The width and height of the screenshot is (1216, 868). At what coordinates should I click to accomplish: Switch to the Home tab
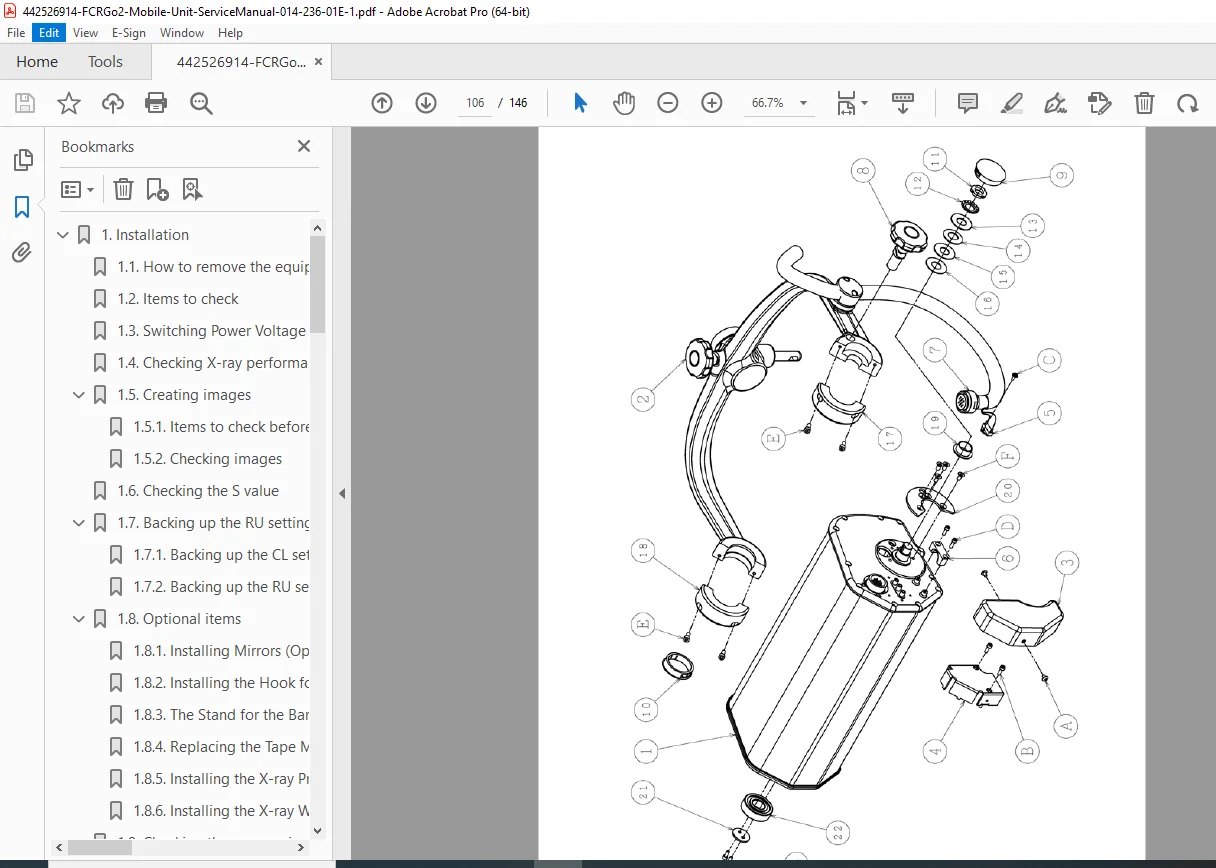pos(37,62)
